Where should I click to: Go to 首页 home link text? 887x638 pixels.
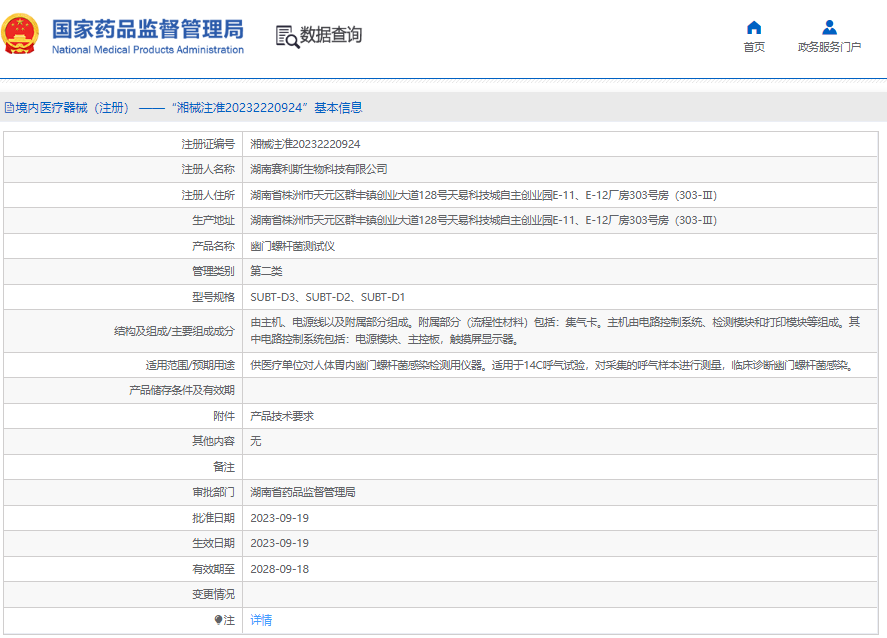[x=754, y=47]
